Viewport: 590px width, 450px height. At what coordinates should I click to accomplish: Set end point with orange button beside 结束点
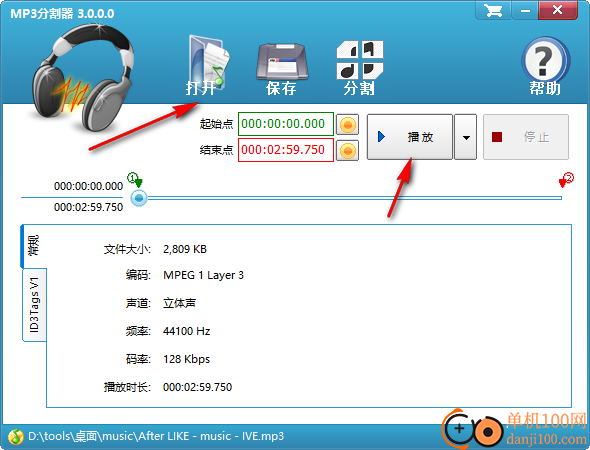347,151
